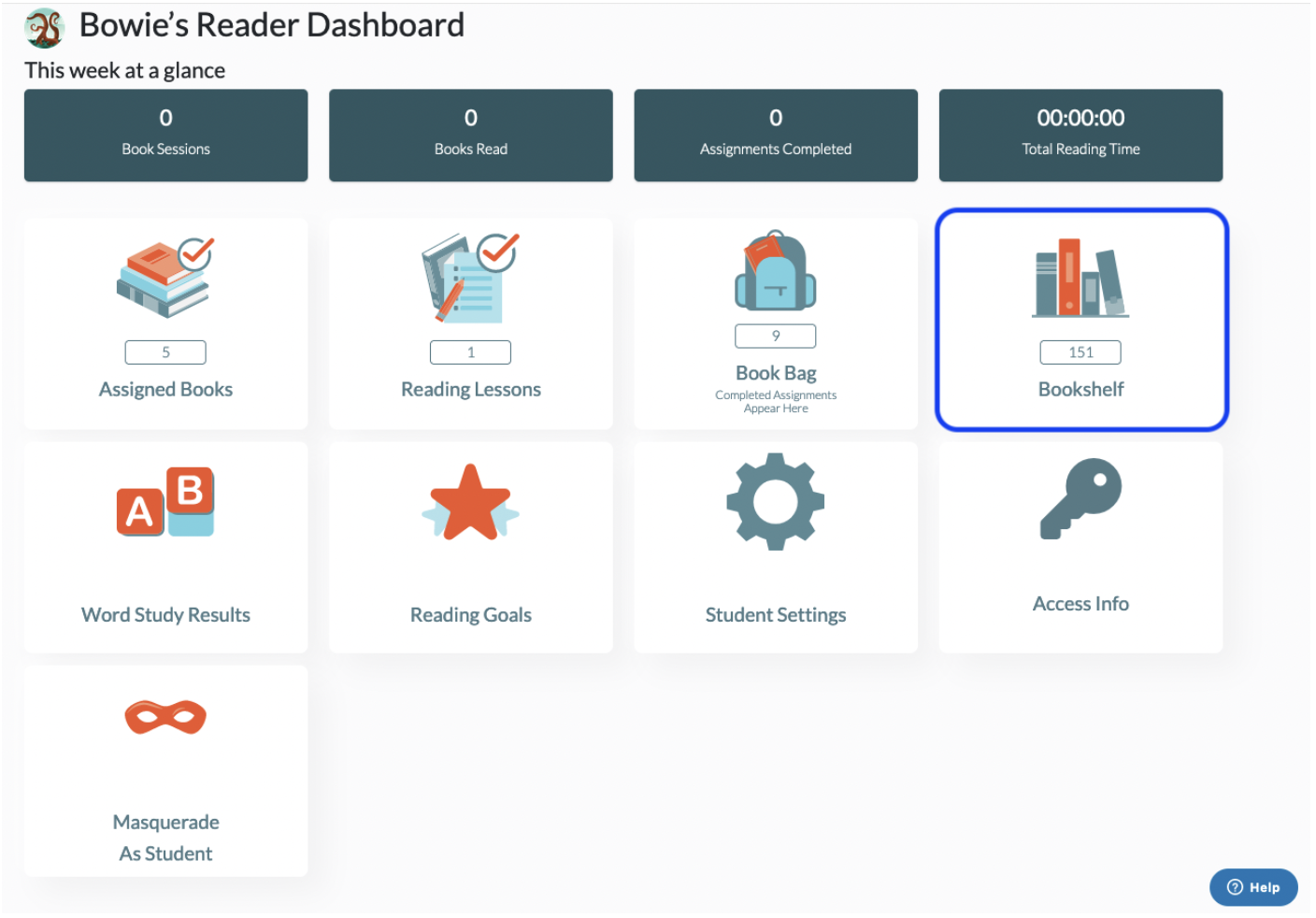Click the Book Sessions stat tile

pos(165,136)
